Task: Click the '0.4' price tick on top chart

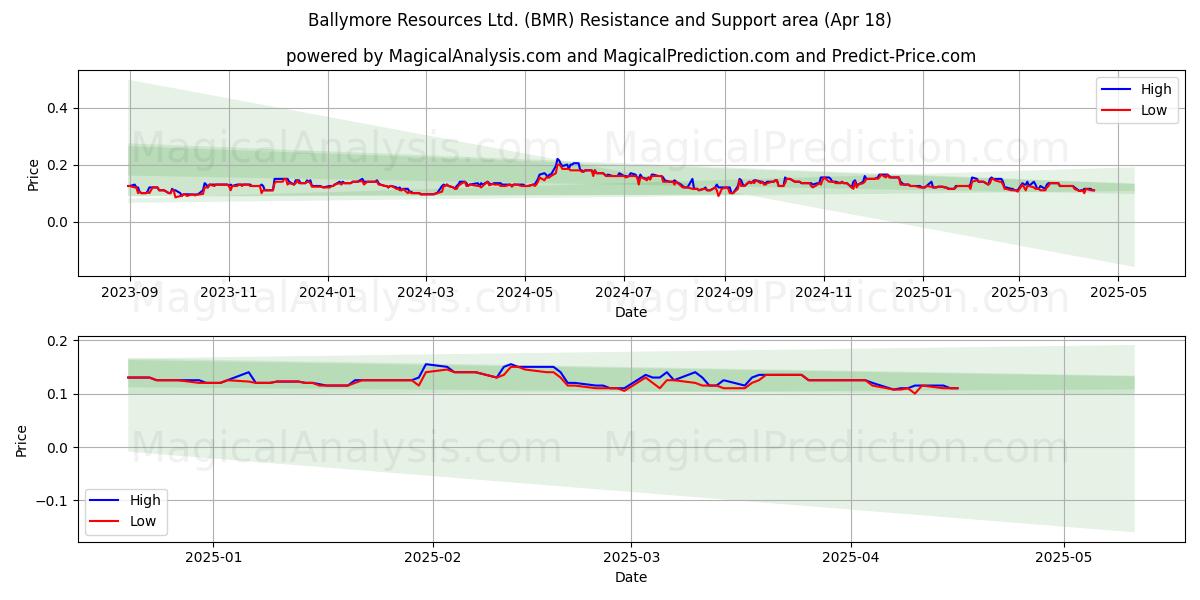Action: coord(58,108)
